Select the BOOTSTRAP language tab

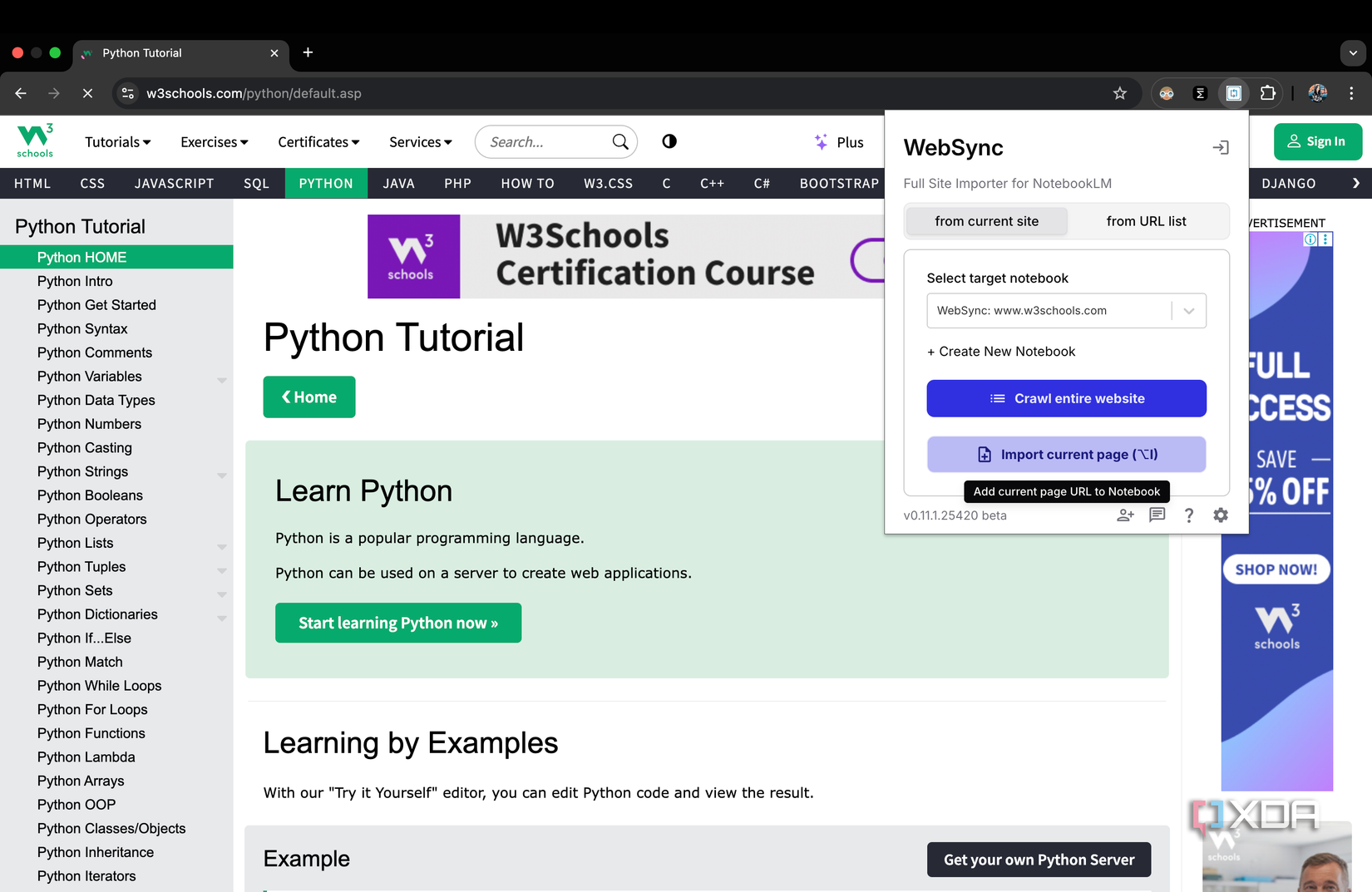[x=838, y=183]
